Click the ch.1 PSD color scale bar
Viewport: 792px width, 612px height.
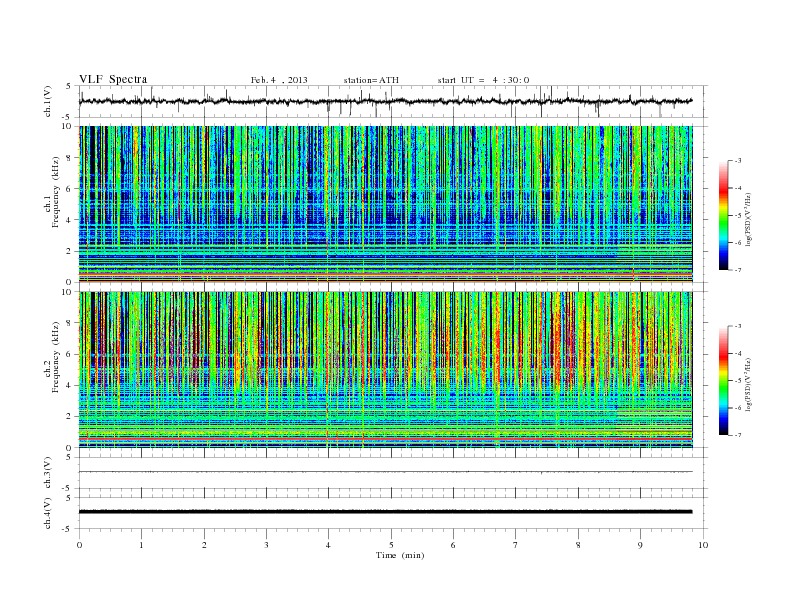723,215
